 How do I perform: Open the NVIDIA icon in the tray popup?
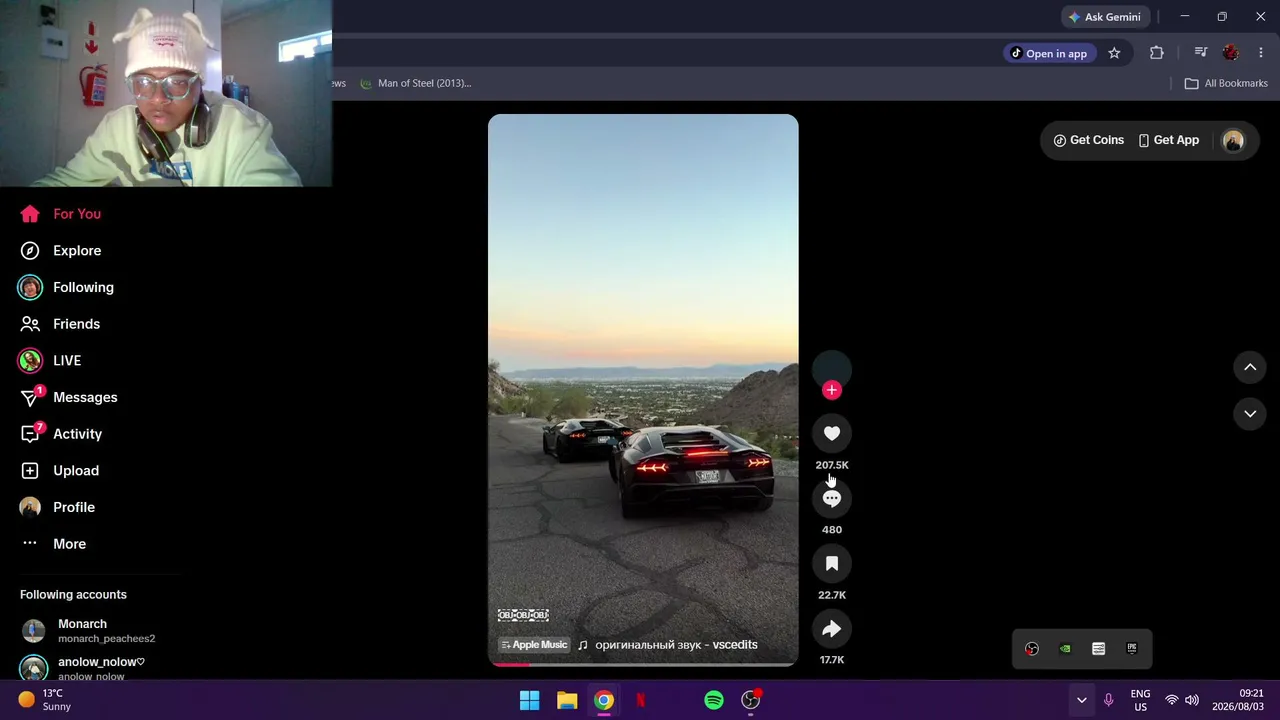pyautogui.click(x=1065, y=649)
